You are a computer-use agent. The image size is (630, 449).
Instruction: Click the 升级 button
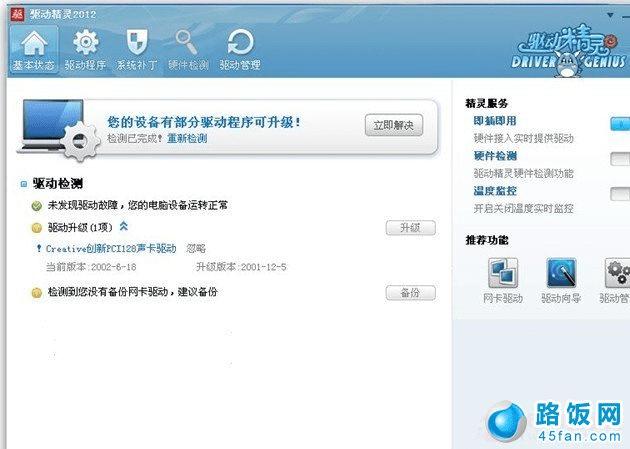click(410, 228)
